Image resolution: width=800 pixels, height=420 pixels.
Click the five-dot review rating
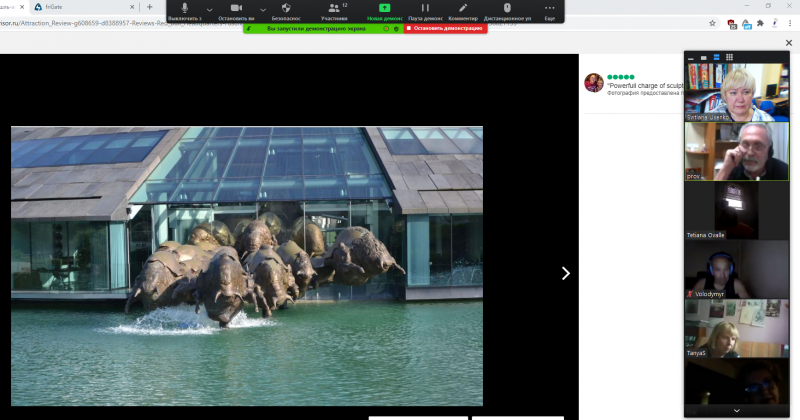pyautogui.click(x=620, y=77)
